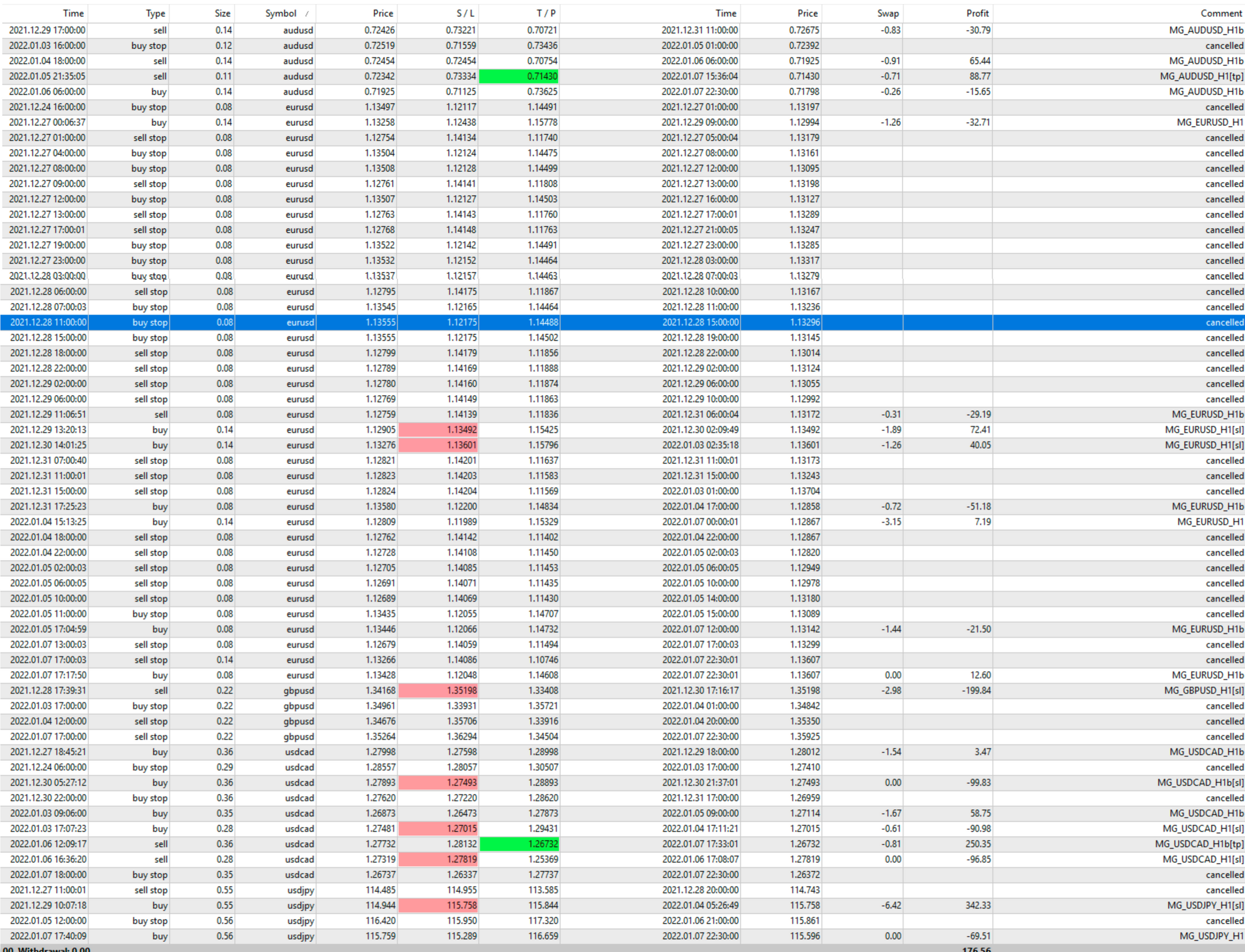This screenshot has width=1245, height=952.
Task: Click the MG_USDCAD_H1b[tp] comment cell
Action: (1199, 844)
